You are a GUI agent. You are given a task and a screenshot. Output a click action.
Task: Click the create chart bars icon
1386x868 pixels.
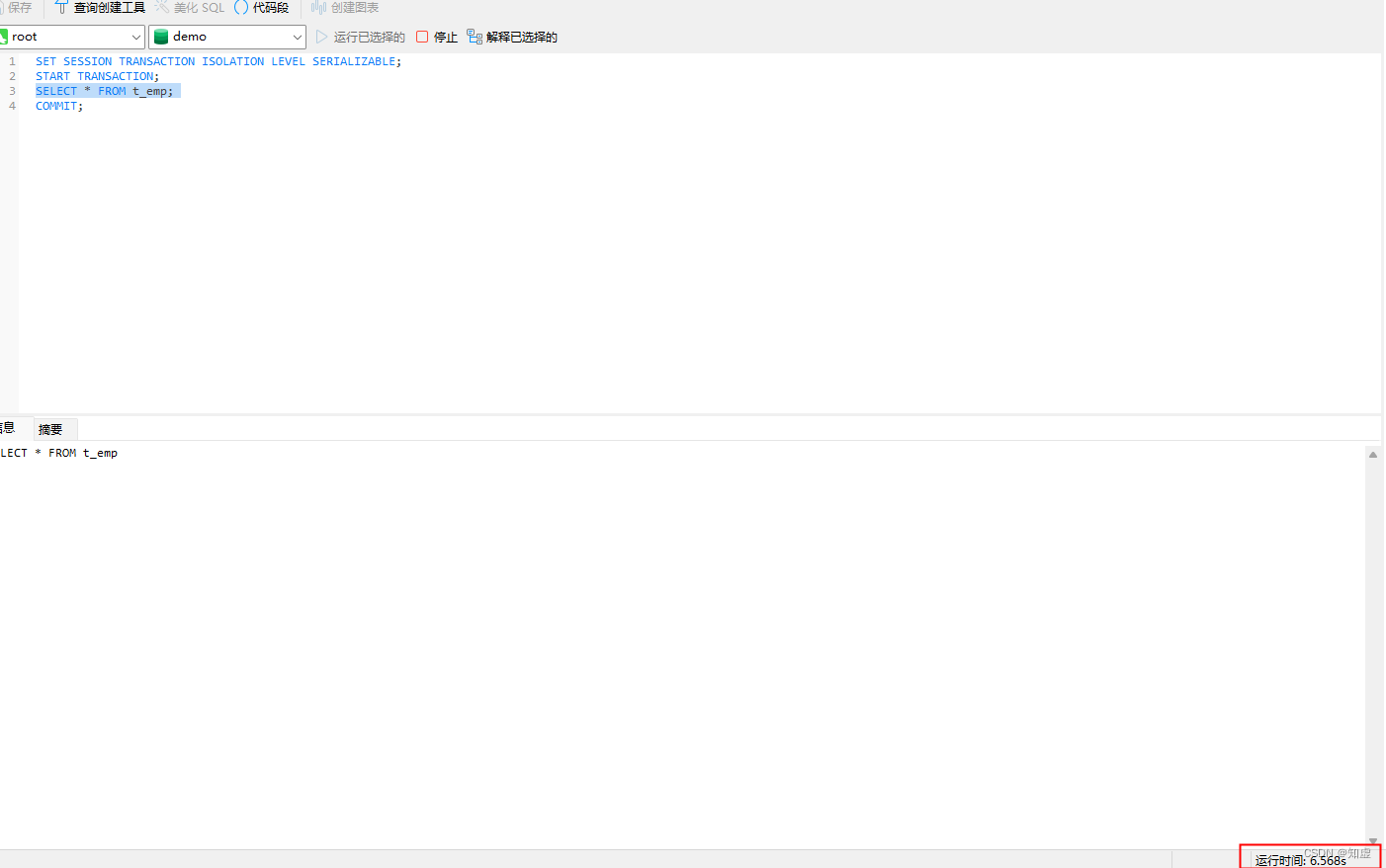coord(318,7)
